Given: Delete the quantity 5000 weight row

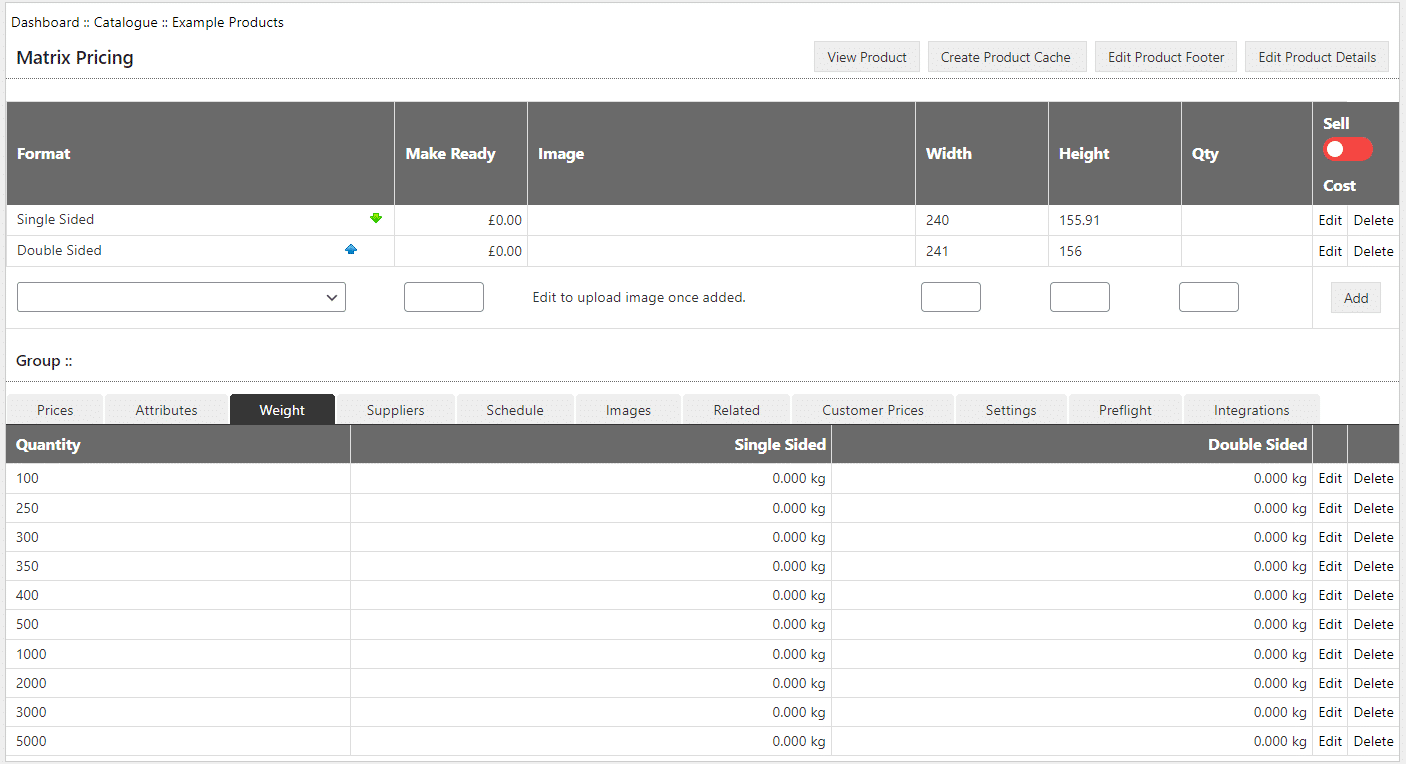Looking at the screenshot, I should tap(1373, 741).
